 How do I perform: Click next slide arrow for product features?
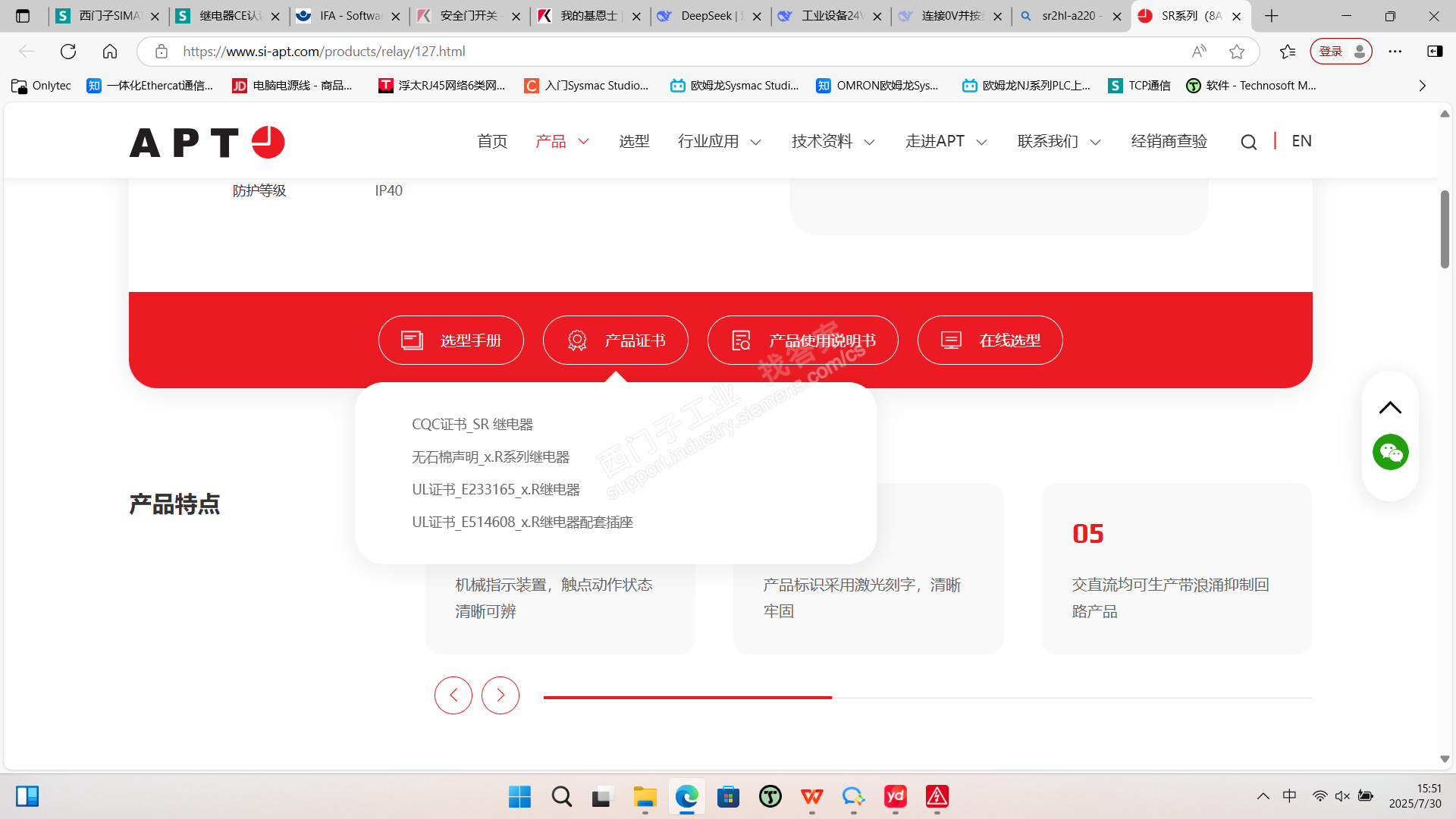[500, 695]
